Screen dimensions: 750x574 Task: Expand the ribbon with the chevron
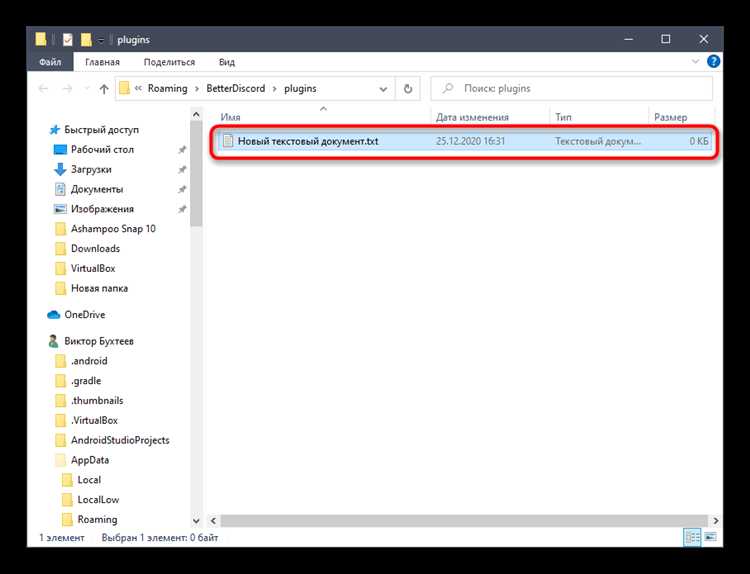(x=695, y=62)
